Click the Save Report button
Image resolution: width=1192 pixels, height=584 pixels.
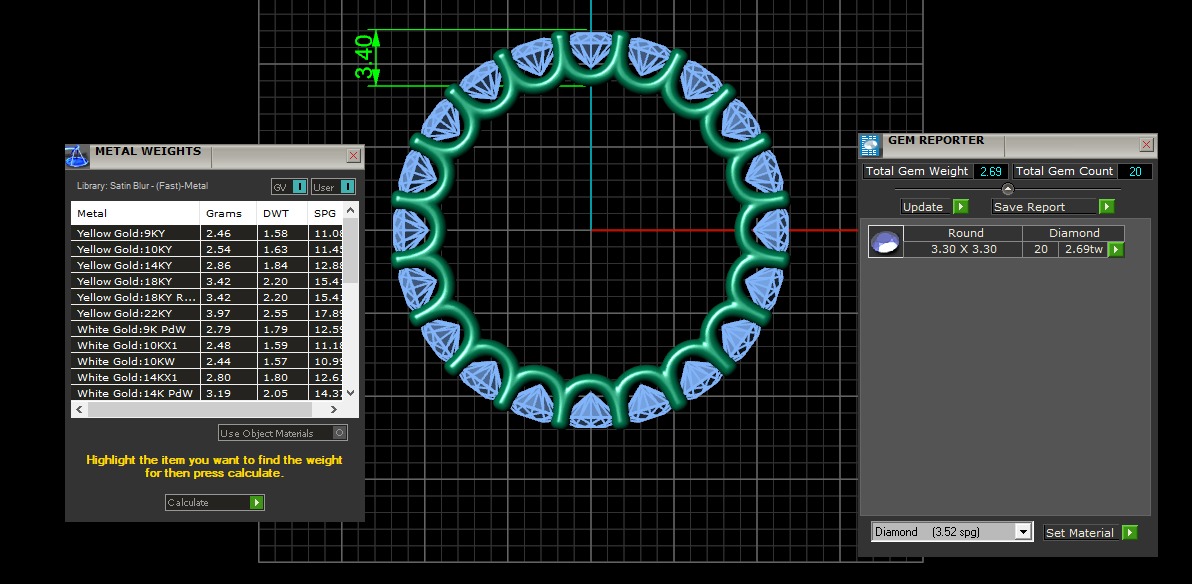tap(1053, 207)
